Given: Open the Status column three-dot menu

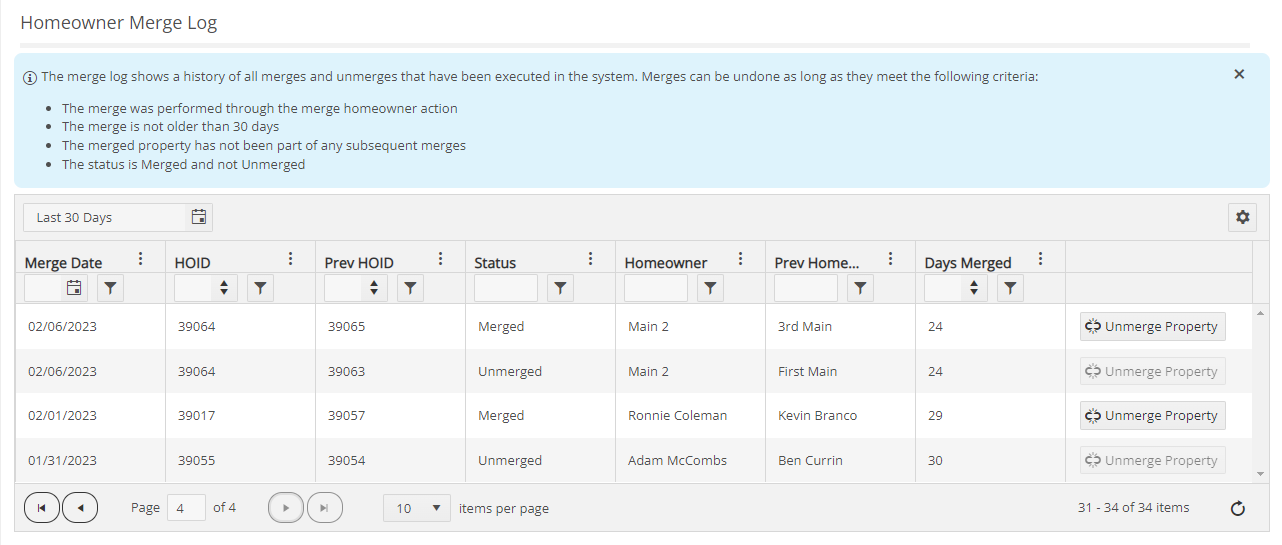Looking at the screenshot, I should point(590,259).
